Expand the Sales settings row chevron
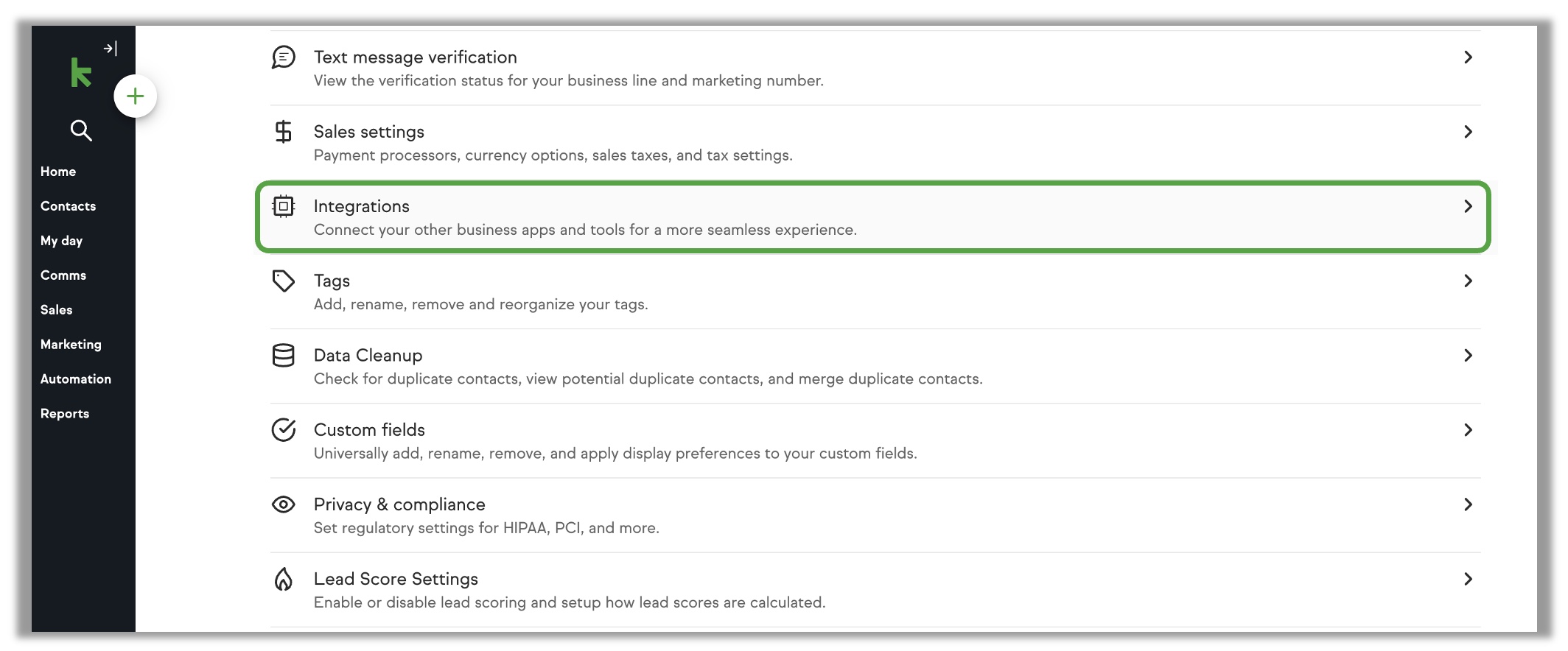Viewport: 1568px width, 651px height. pos(1468,132)
